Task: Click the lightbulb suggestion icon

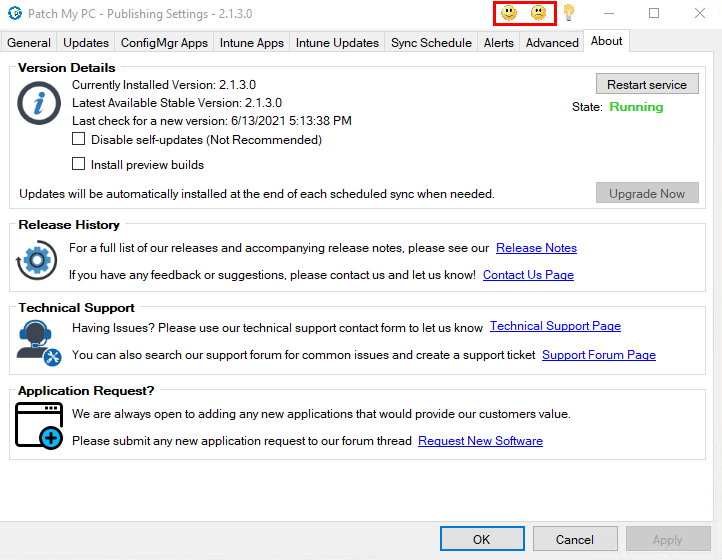Action: pyautogui.click(x=569, y=13)
